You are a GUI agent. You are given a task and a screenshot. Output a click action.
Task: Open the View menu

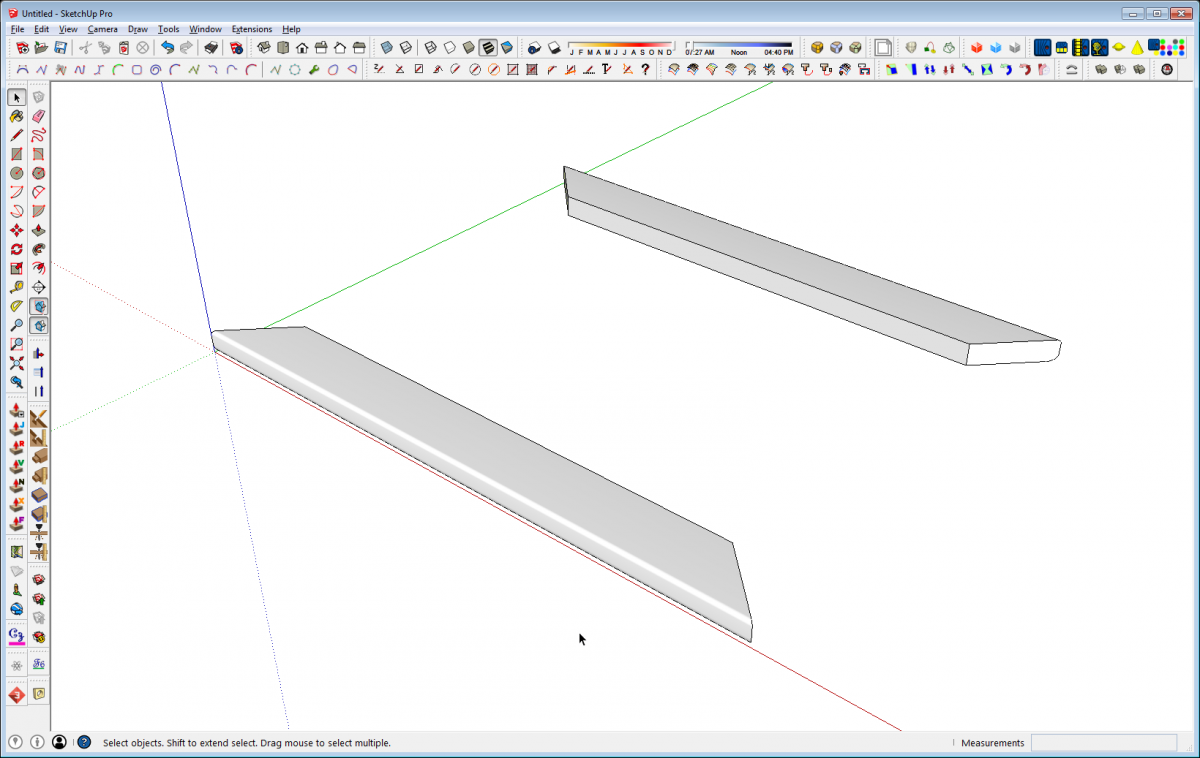(x=68, y=29)
